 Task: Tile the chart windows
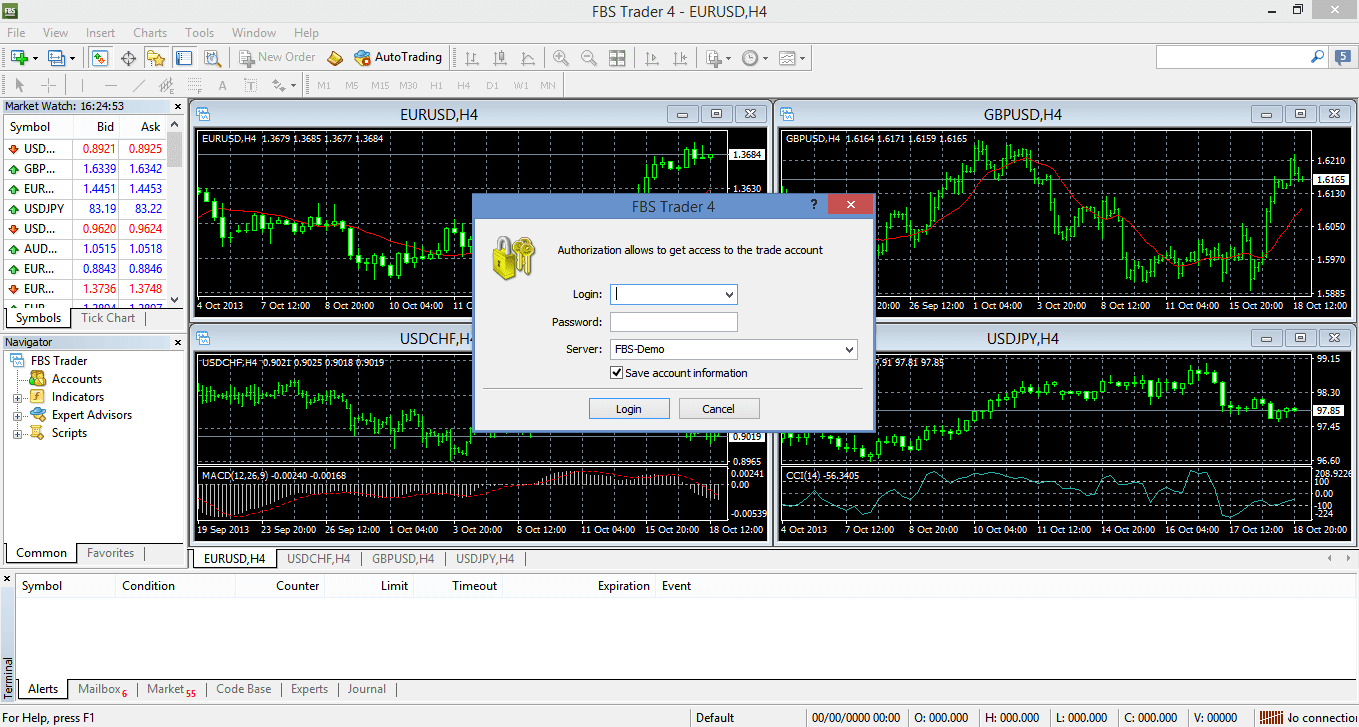[618, 57]
